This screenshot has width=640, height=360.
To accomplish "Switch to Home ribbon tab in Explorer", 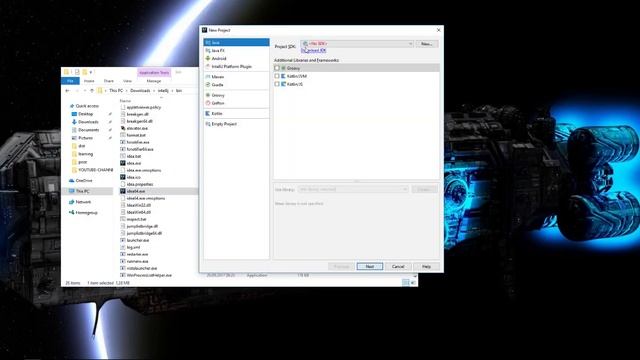I will 89,81.
